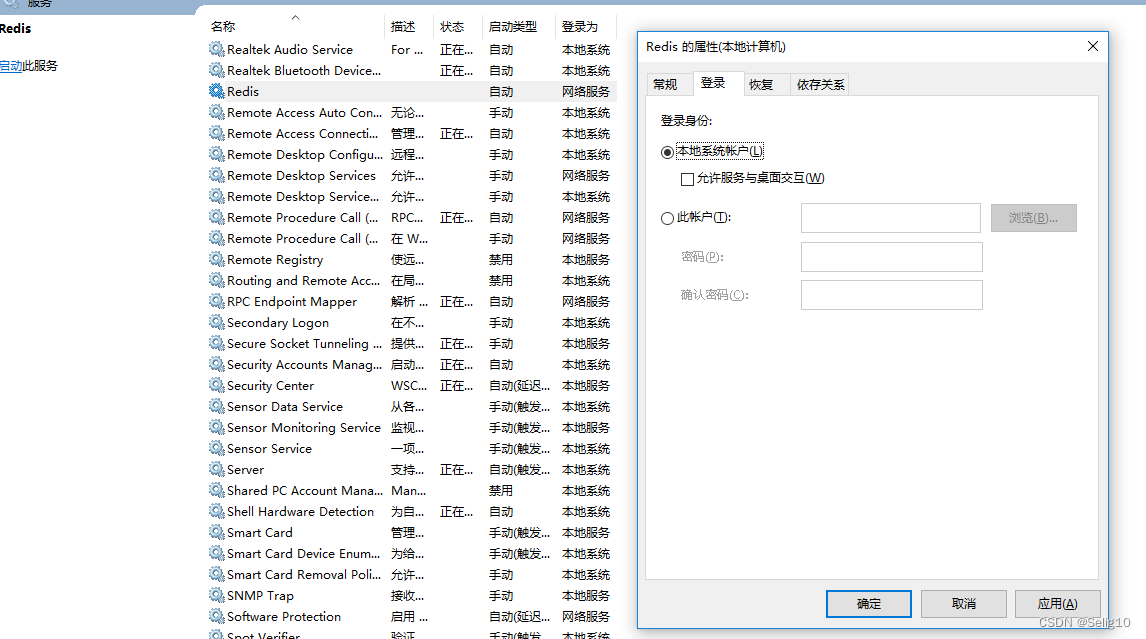Click the 此帐户 account name field
The height and width of the screenshot is (639, 1146).
[890, 218]
